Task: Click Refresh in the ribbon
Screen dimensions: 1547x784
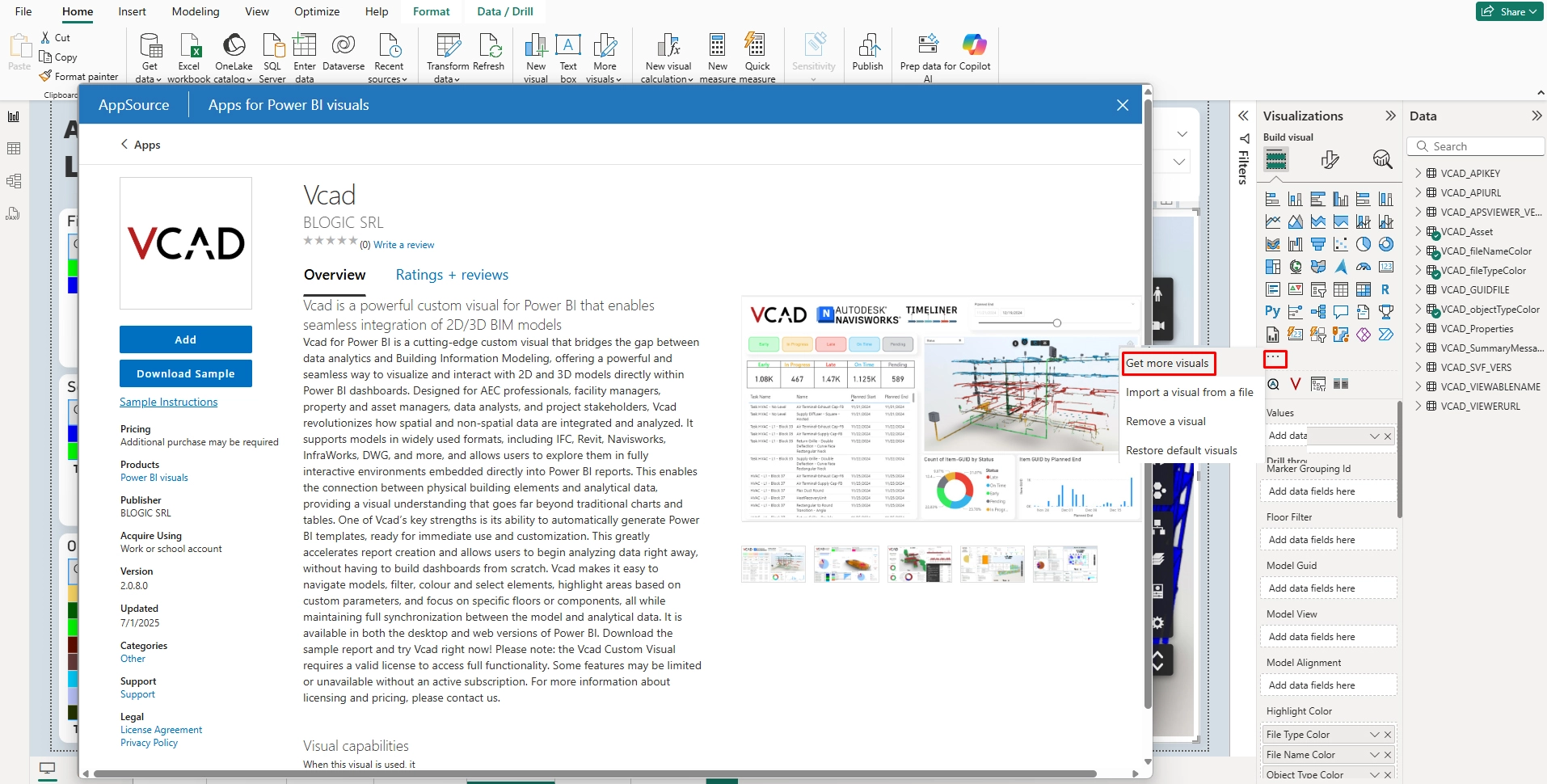Action: (489, 53)
